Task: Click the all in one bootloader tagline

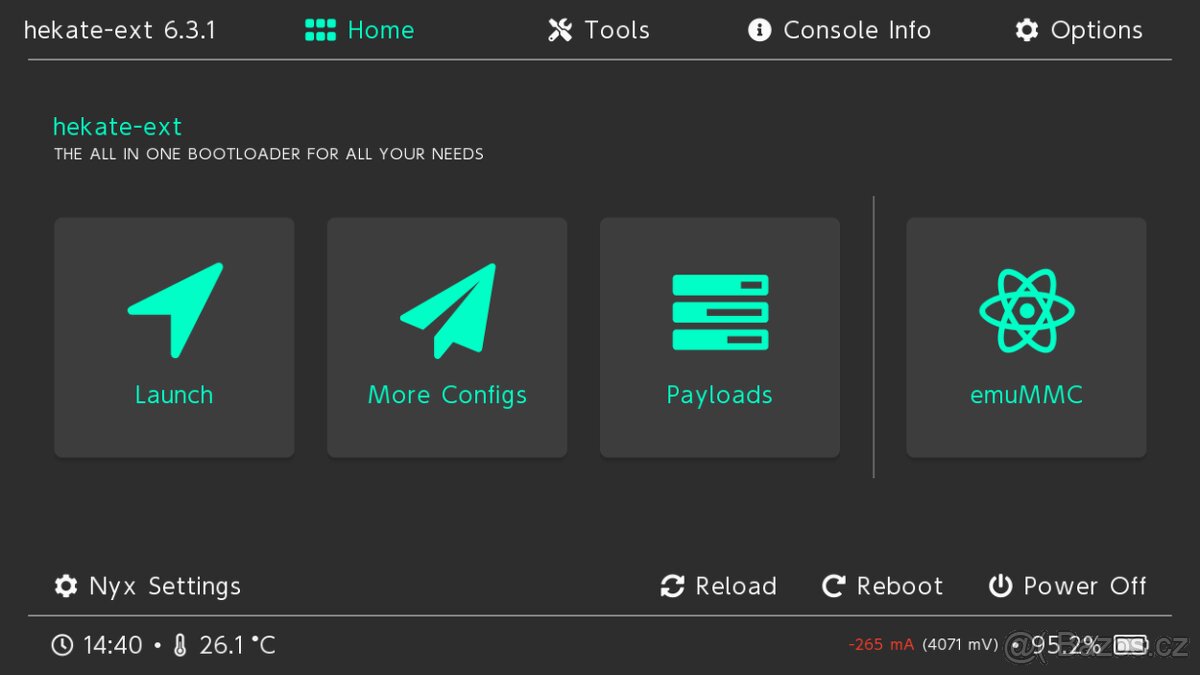Action: click(x=269, y=154)
